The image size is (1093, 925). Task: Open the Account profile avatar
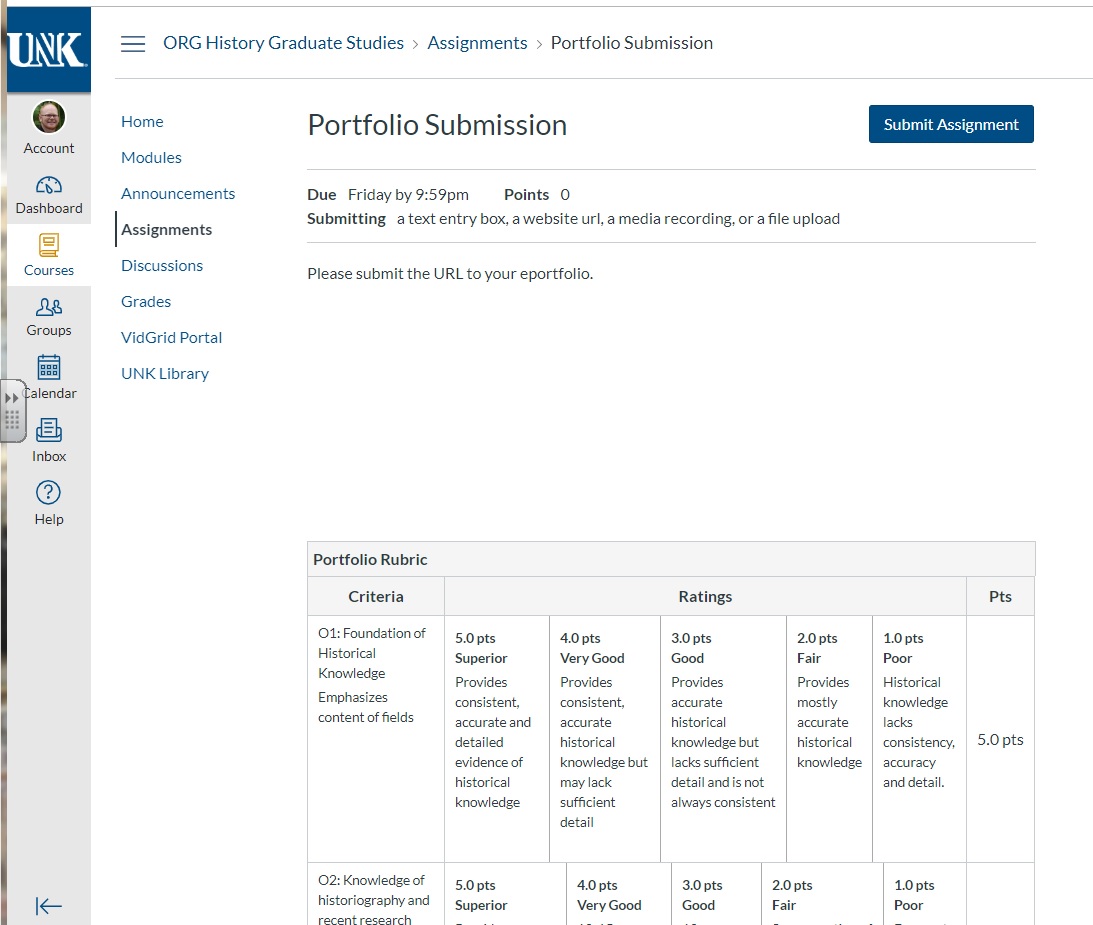[49, 118]
